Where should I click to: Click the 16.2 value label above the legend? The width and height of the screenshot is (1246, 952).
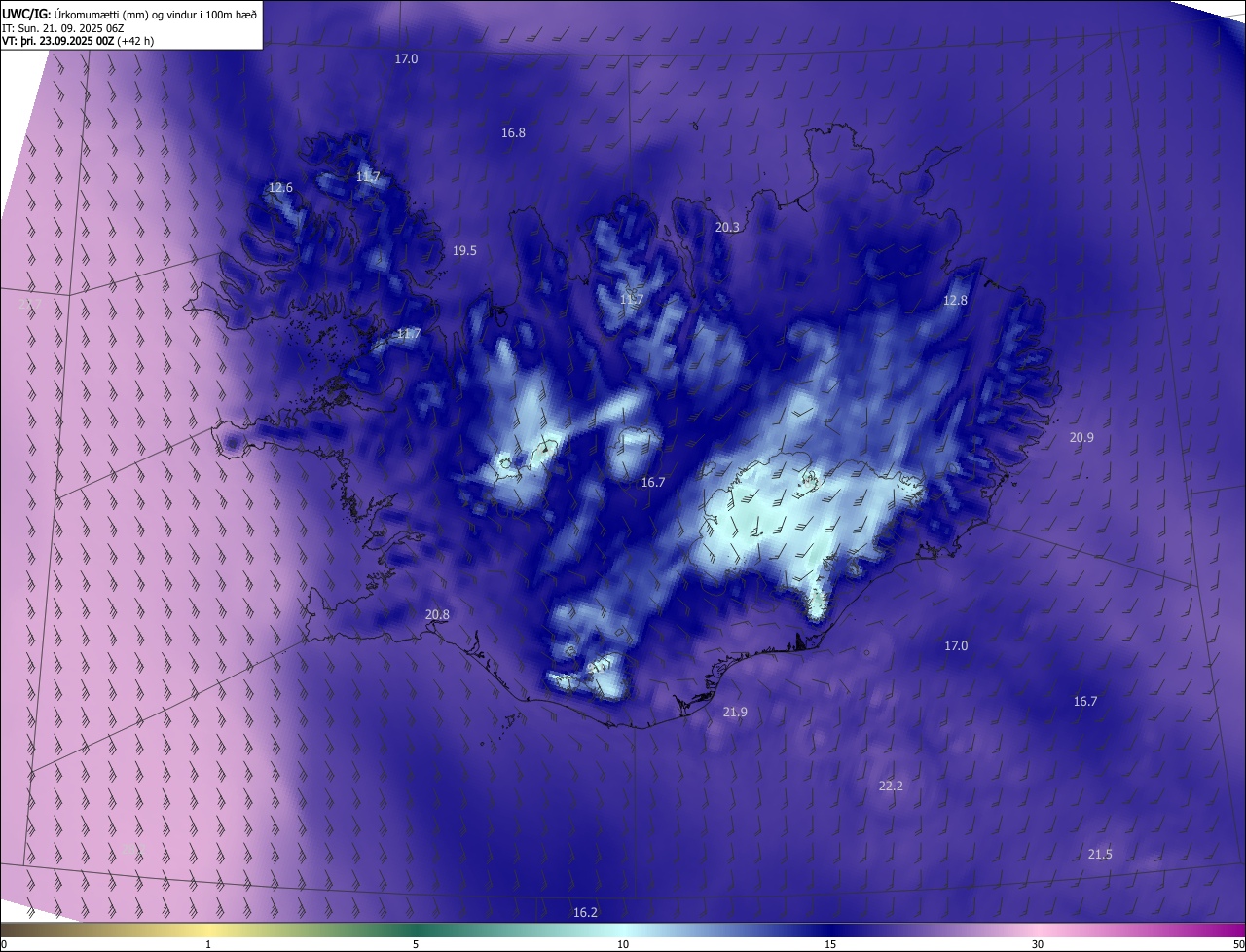(x=585, y=912)
